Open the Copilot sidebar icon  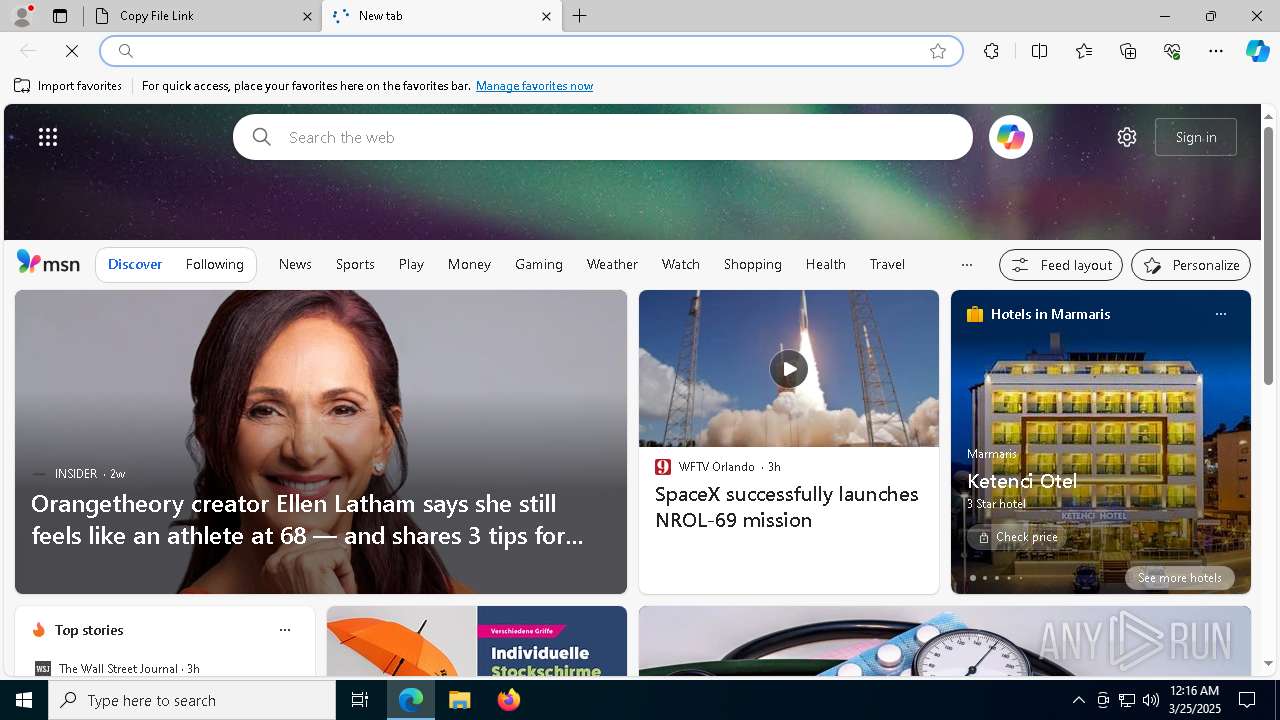[1257, 51]
